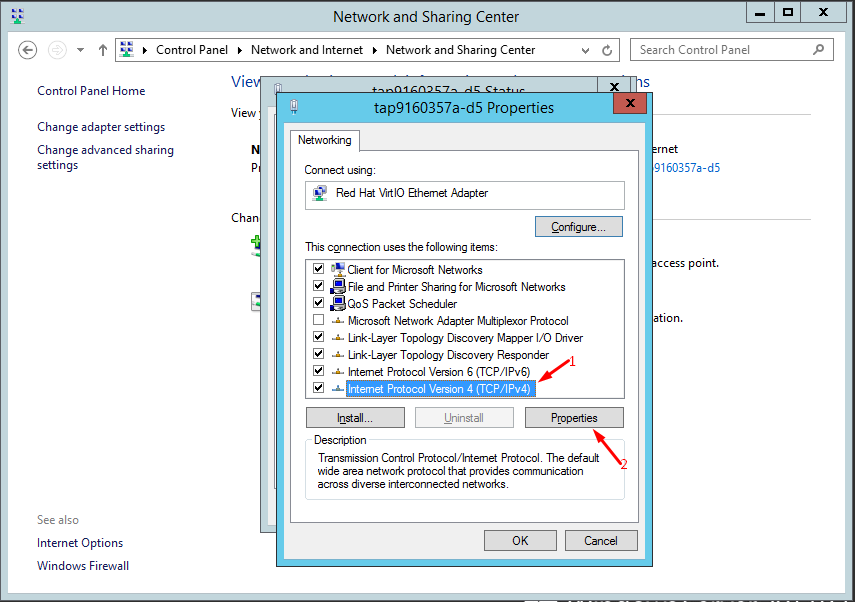The width and height of the screenshot is (855, 602).
Task: Select Internet Protocol Version 4 (TCP/IPv4)
Action: pyautogui.click(x=441, y=389)
